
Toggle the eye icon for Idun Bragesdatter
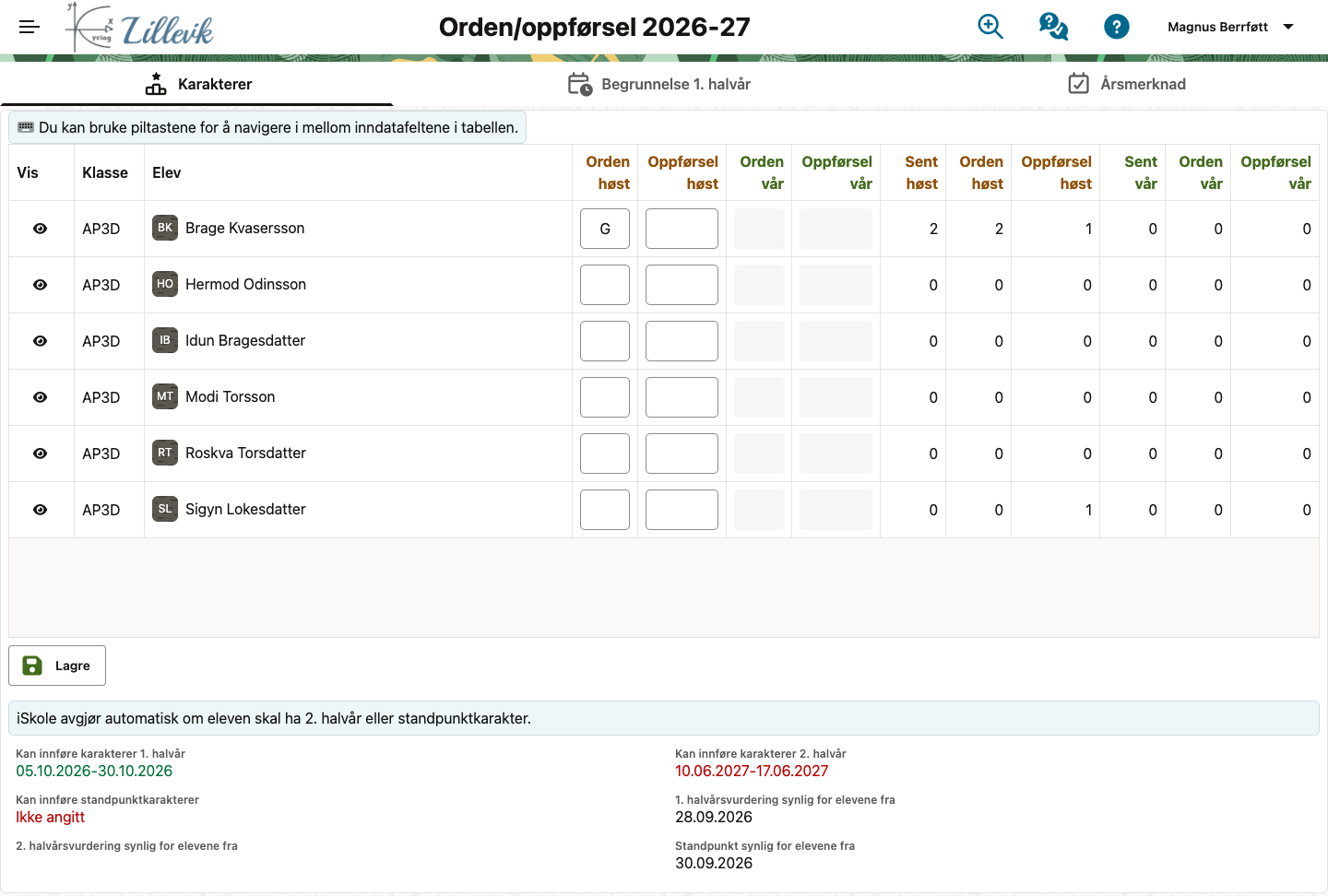(41, 341)
